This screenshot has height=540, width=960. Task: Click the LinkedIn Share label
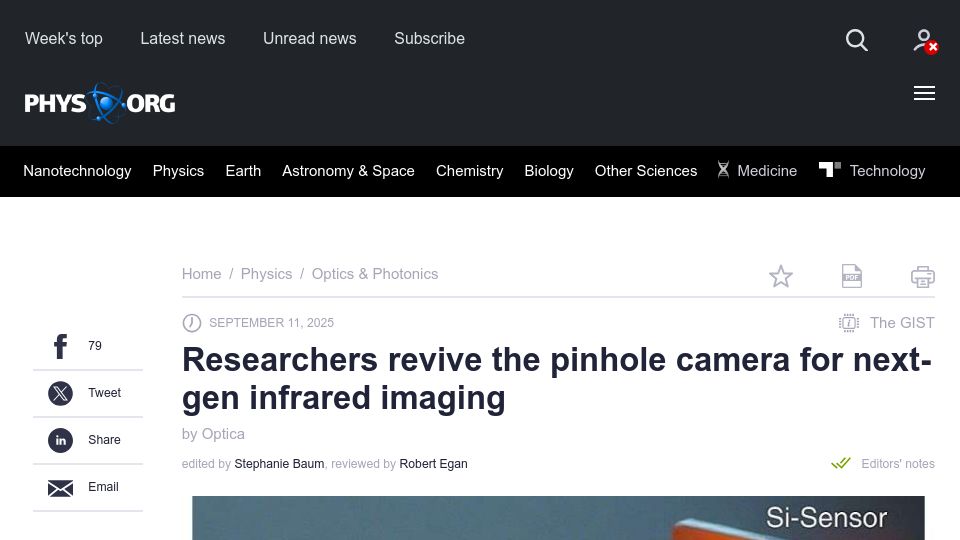coord(104,440)
